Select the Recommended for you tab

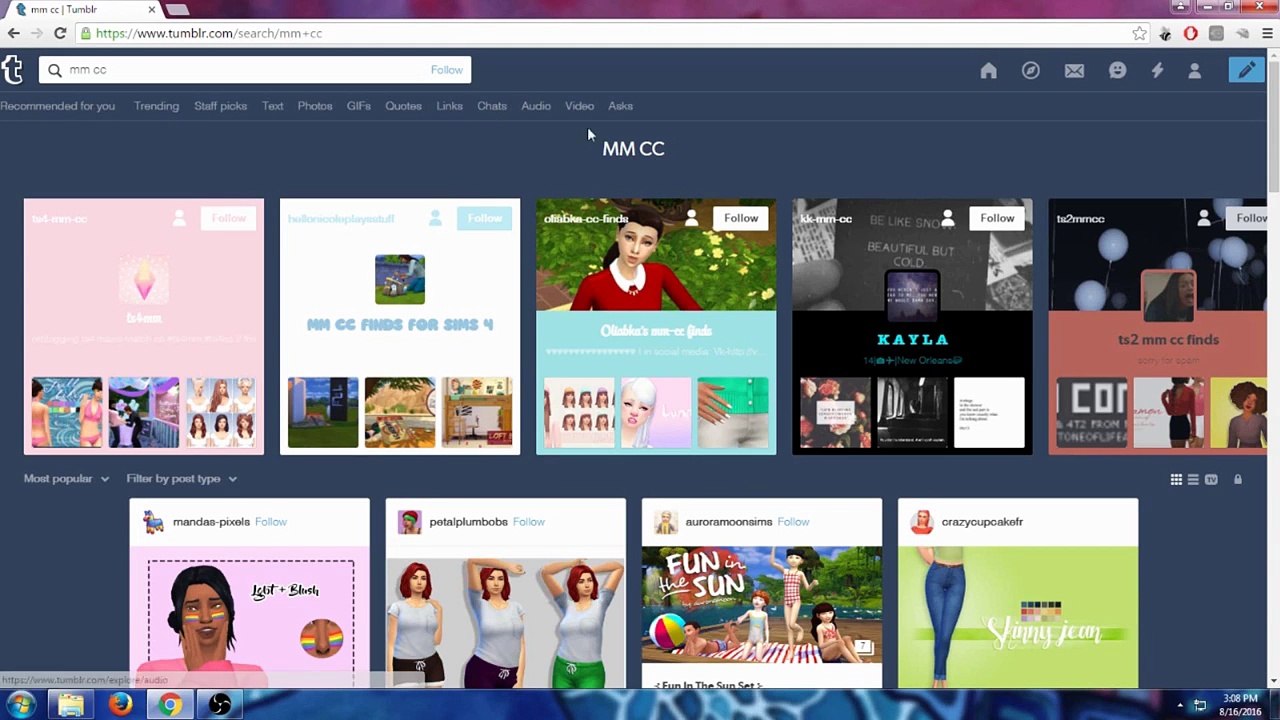click(x=57, y=106)
